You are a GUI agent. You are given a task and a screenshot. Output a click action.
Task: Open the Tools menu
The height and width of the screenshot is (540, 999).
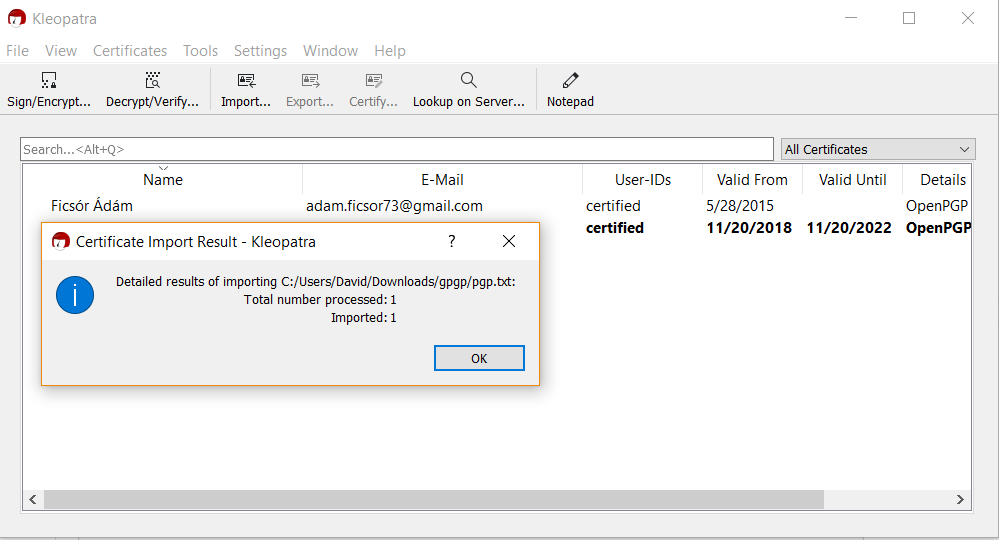tap(200, 51)
